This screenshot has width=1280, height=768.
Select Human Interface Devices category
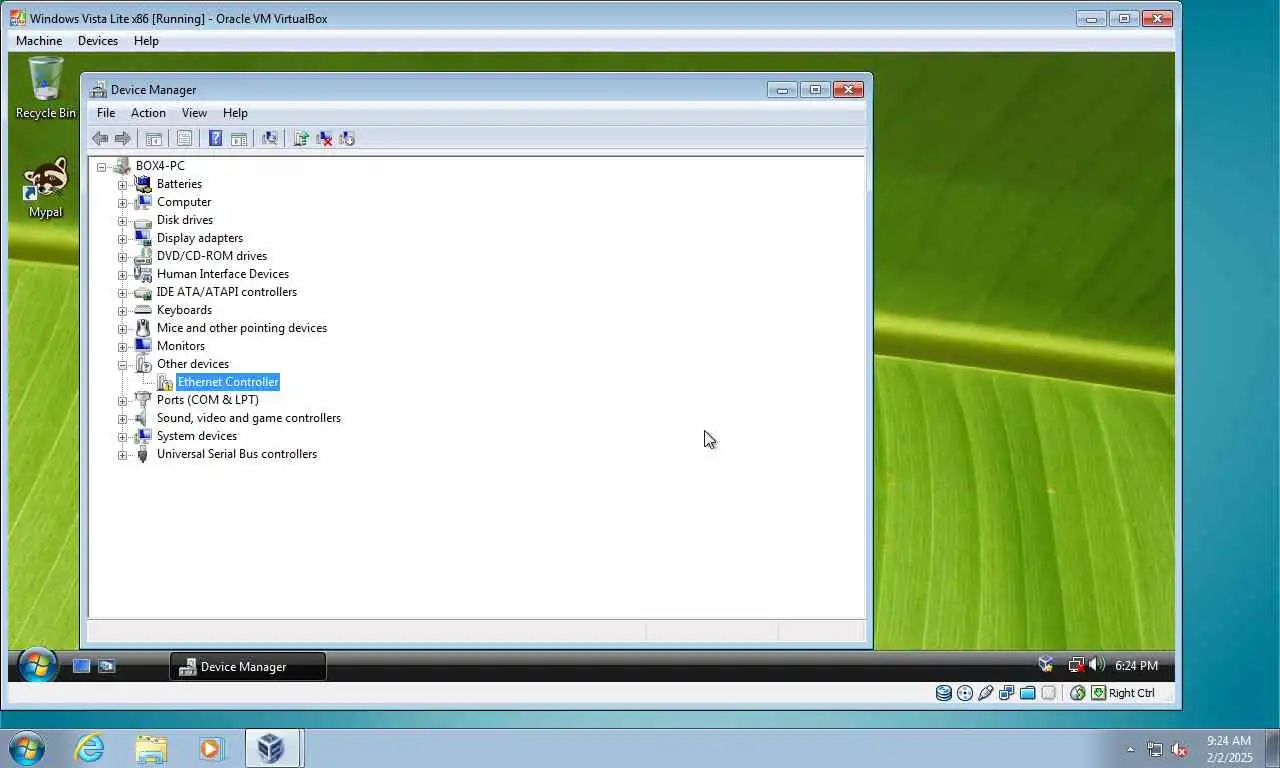point(223,274)
